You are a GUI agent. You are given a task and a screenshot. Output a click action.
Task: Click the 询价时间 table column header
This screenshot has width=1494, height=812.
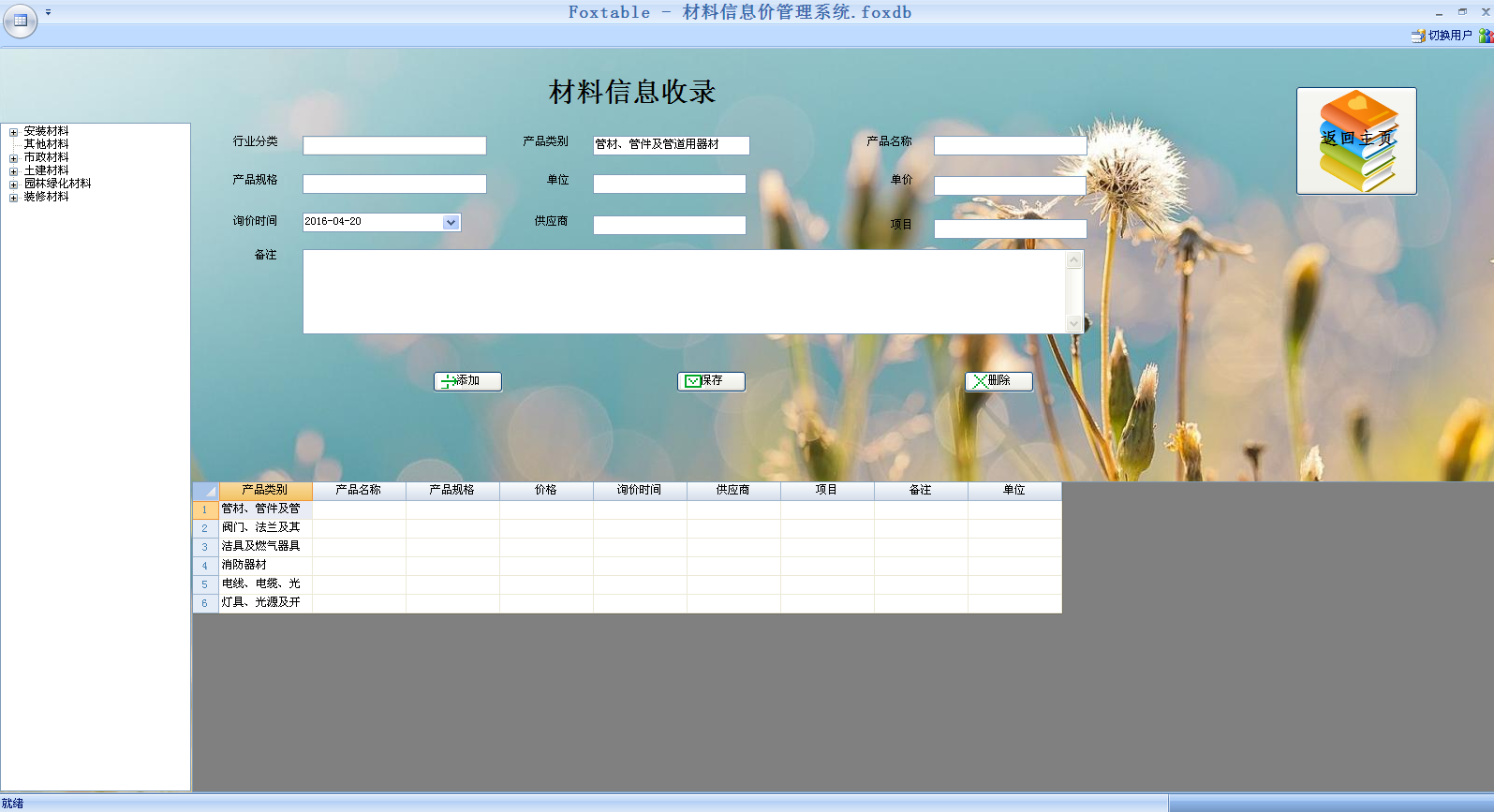639,490
